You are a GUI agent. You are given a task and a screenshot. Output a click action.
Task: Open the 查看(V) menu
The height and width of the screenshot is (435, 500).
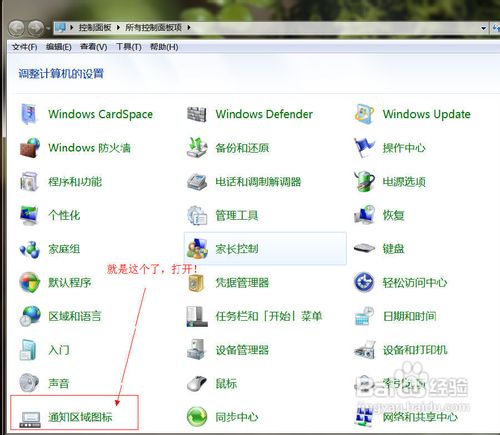(x=94, y=47)
